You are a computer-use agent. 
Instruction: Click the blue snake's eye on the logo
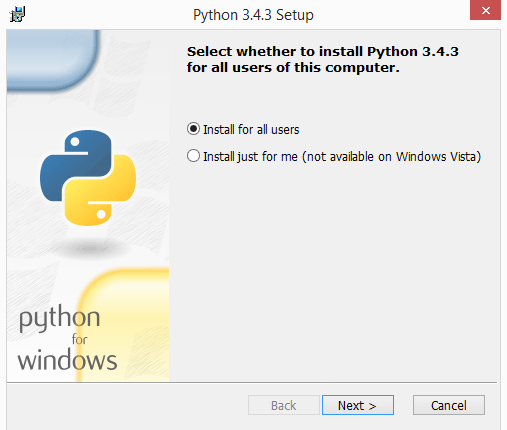pyautogui.click(x=75, y=142)
